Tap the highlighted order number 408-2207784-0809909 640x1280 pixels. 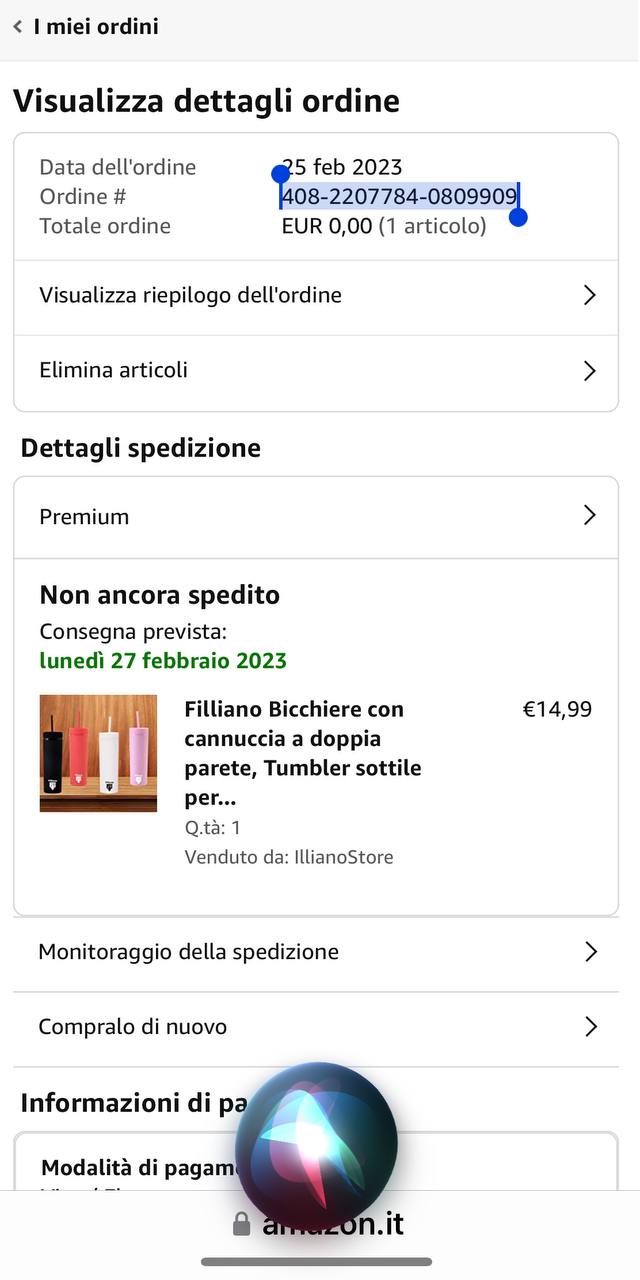pyautogui.click(x=399, y=196)
